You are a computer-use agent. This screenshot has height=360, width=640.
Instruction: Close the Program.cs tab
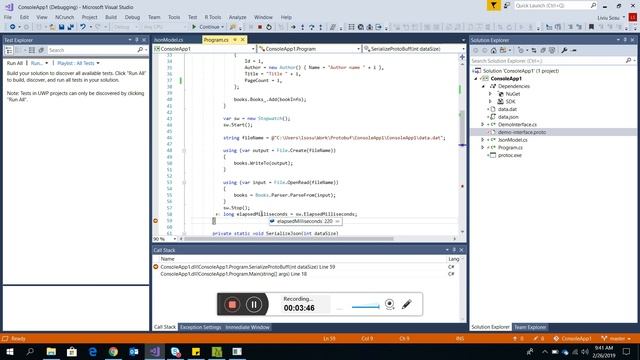242,40
